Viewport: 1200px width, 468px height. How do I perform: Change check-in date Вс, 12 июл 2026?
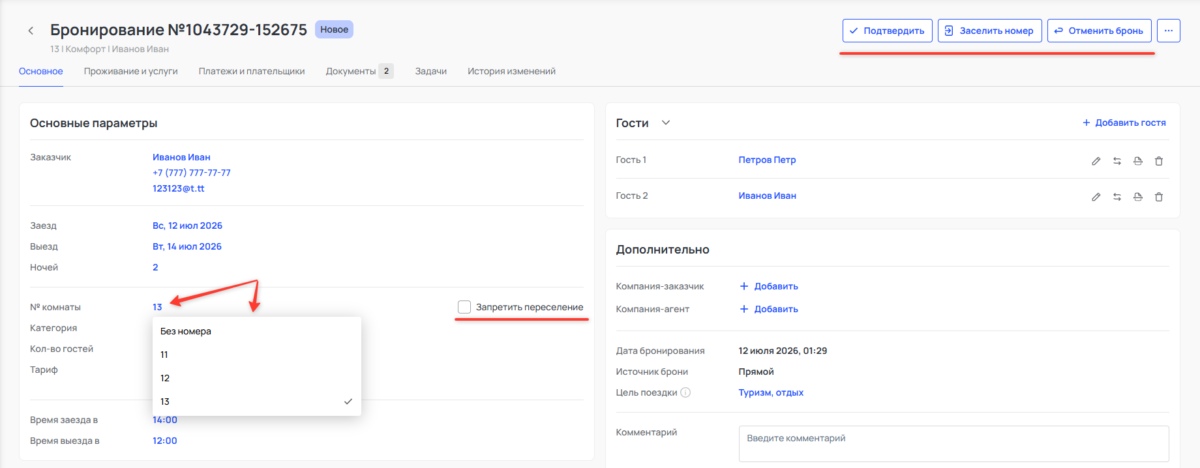(187, 226)
